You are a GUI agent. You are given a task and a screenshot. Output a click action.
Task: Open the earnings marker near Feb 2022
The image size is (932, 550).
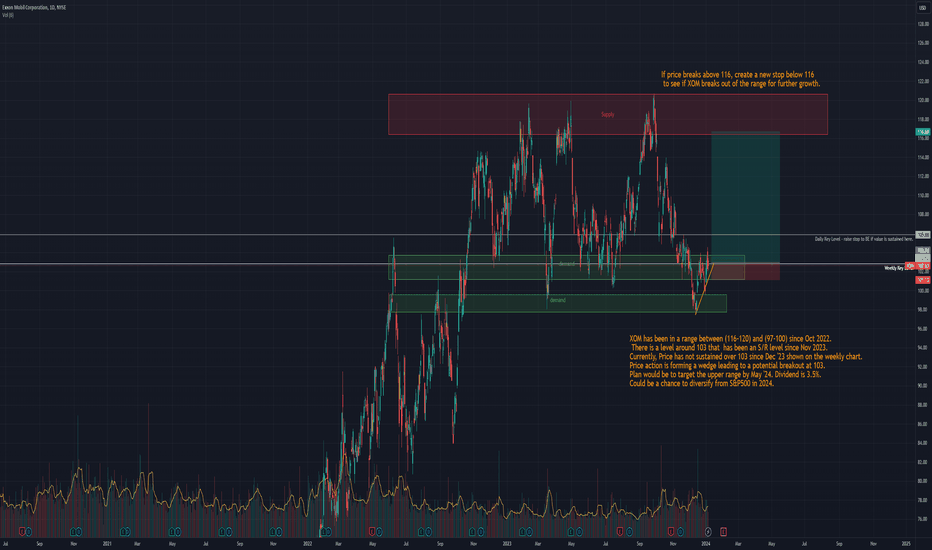point(322,532)
